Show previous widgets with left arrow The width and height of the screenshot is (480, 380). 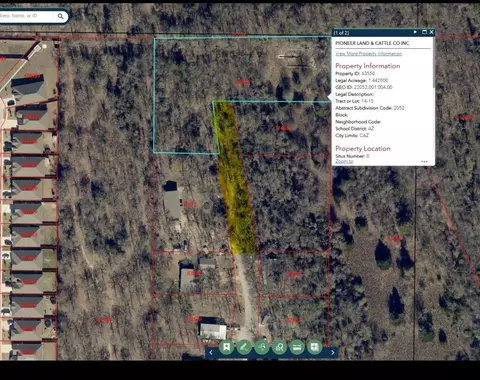pyautogui.click(x=211, y=352)
